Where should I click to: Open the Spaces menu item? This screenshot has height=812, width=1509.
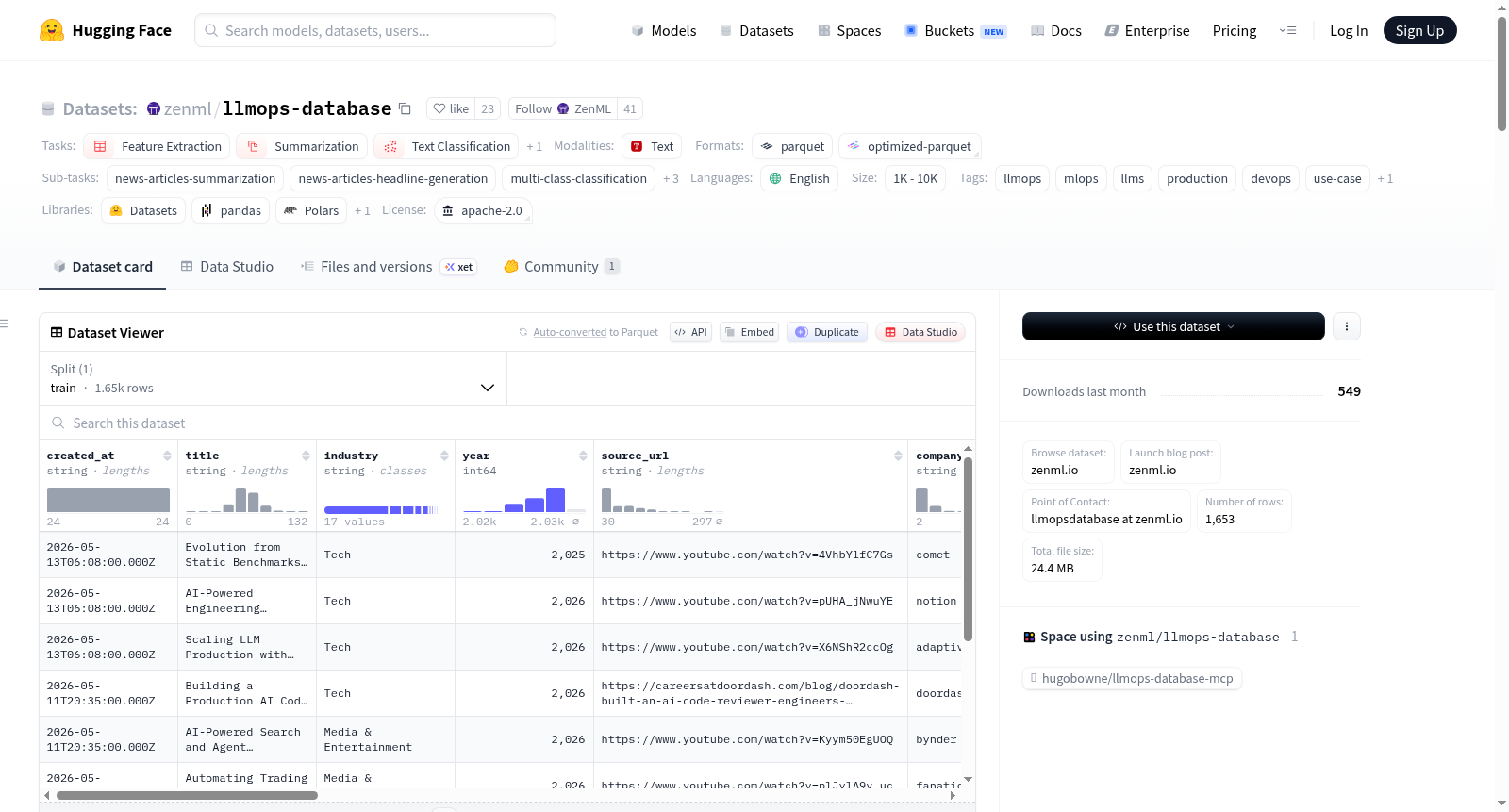point(849,30)
